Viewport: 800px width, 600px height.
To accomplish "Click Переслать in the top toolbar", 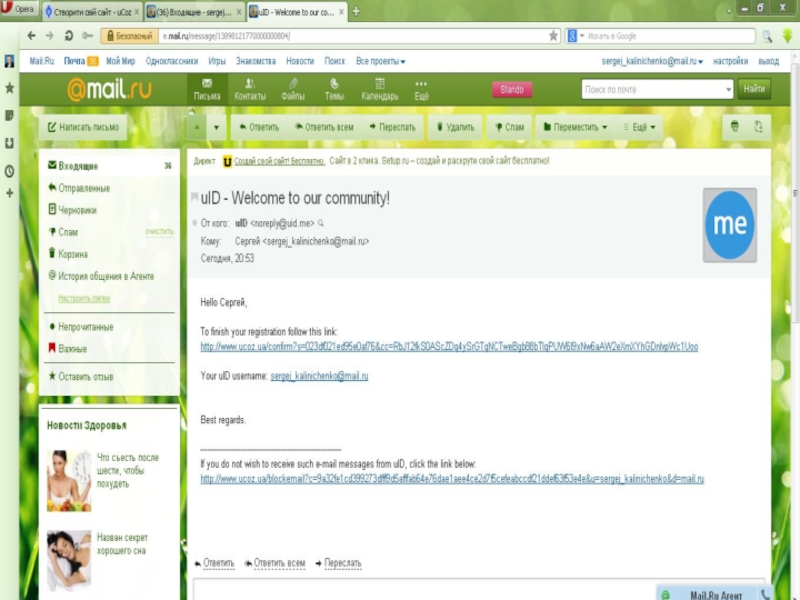I will tap(392, 127).
